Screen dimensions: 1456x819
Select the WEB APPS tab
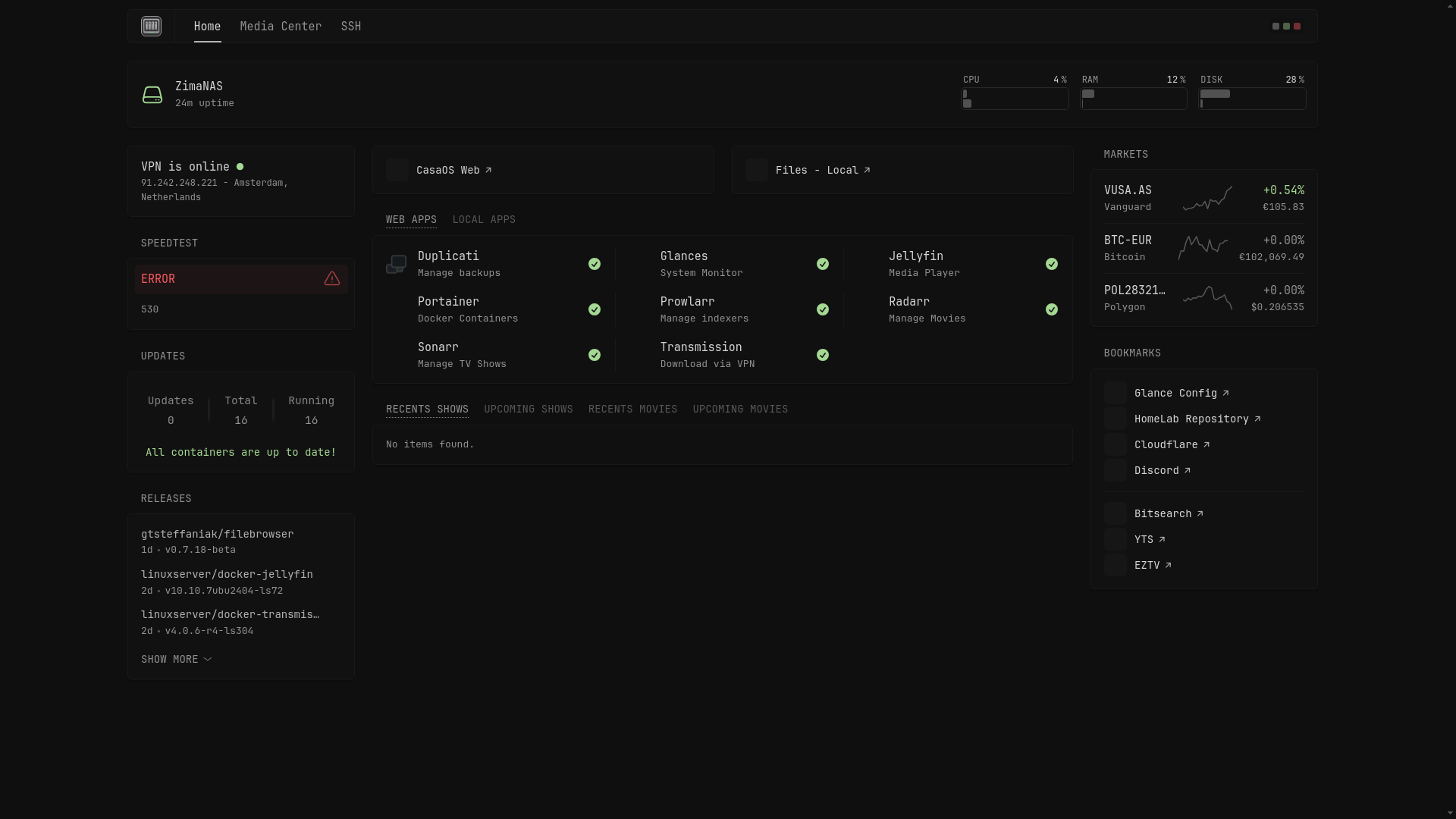coord(411,219)
